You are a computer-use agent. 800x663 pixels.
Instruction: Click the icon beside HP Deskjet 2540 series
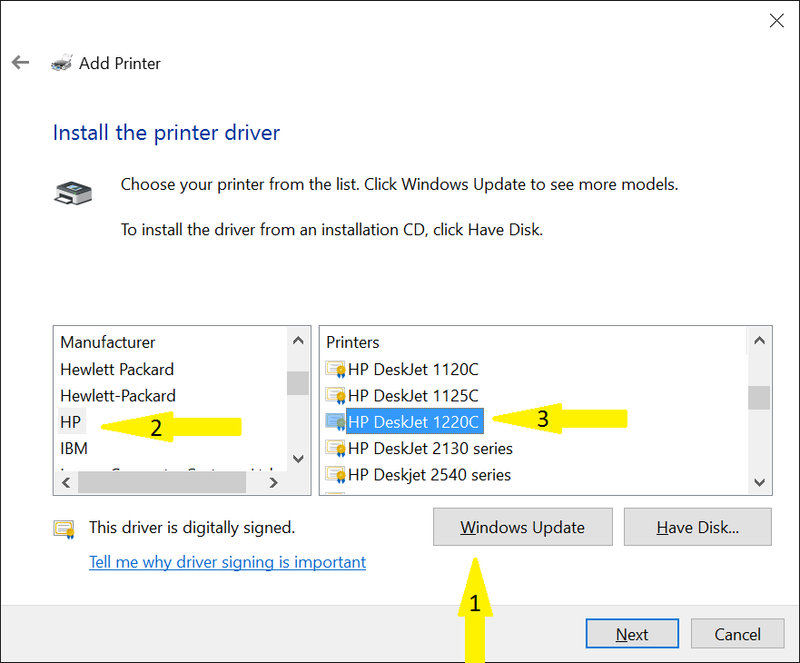tap(336, 475)
